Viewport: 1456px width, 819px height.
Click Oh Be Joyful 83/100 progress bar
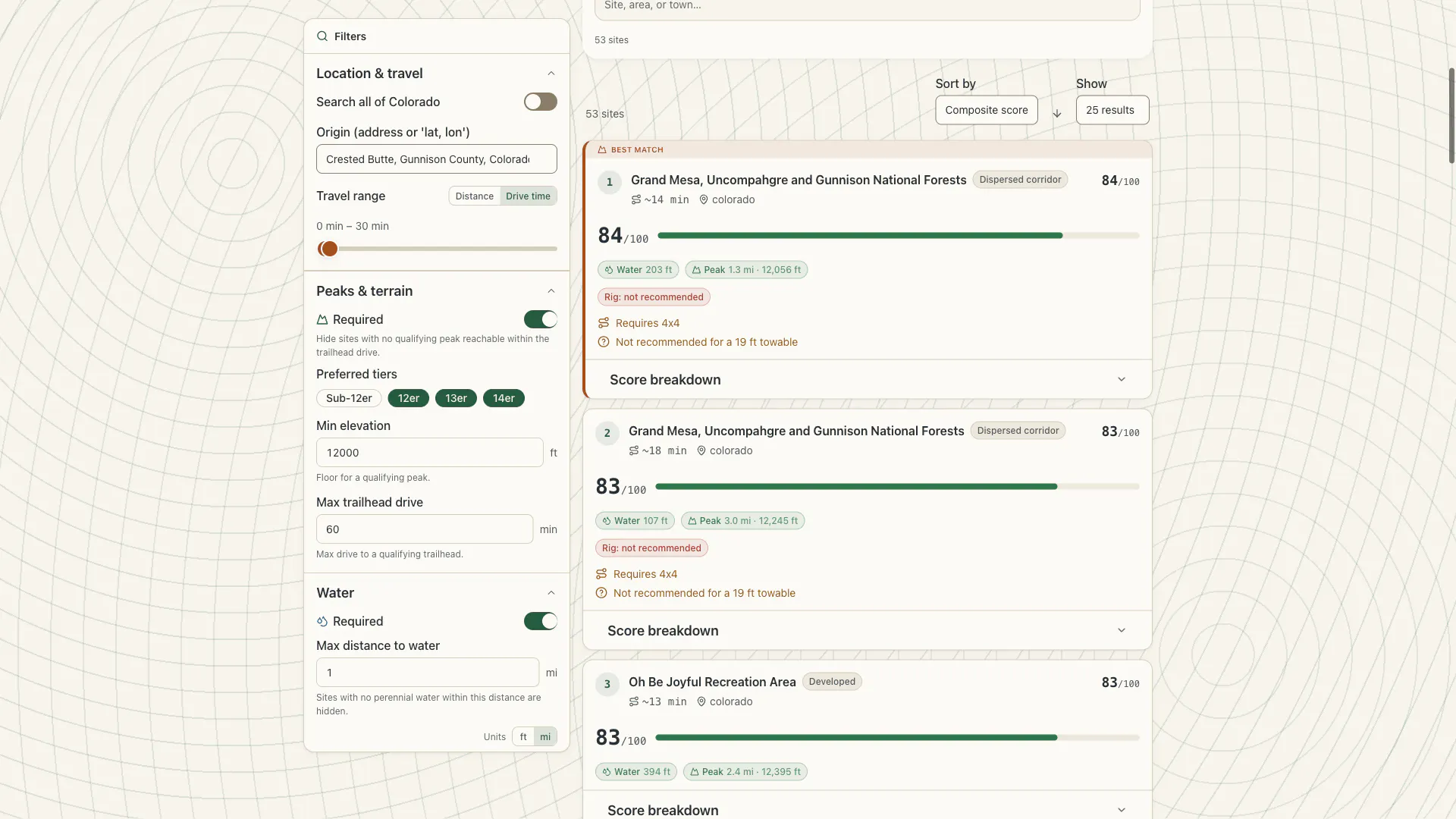click(x=897, y=738)
